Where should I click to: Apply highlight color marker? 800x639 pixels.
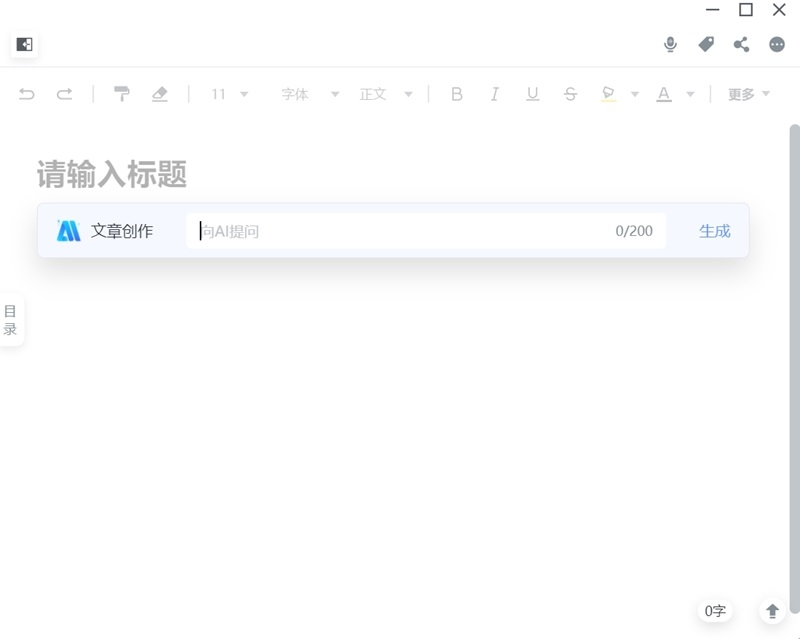[x=608, y=94]
